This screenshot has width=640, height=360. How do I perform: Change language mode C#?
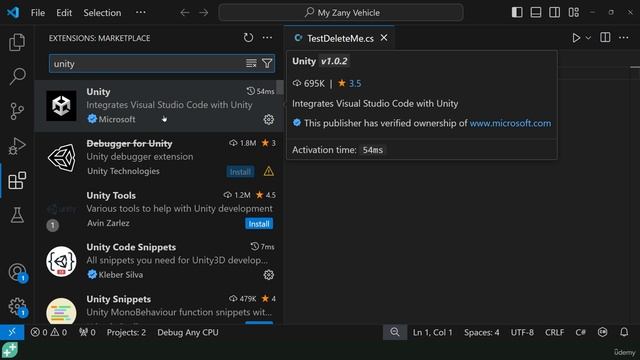(x=580, y=333)
